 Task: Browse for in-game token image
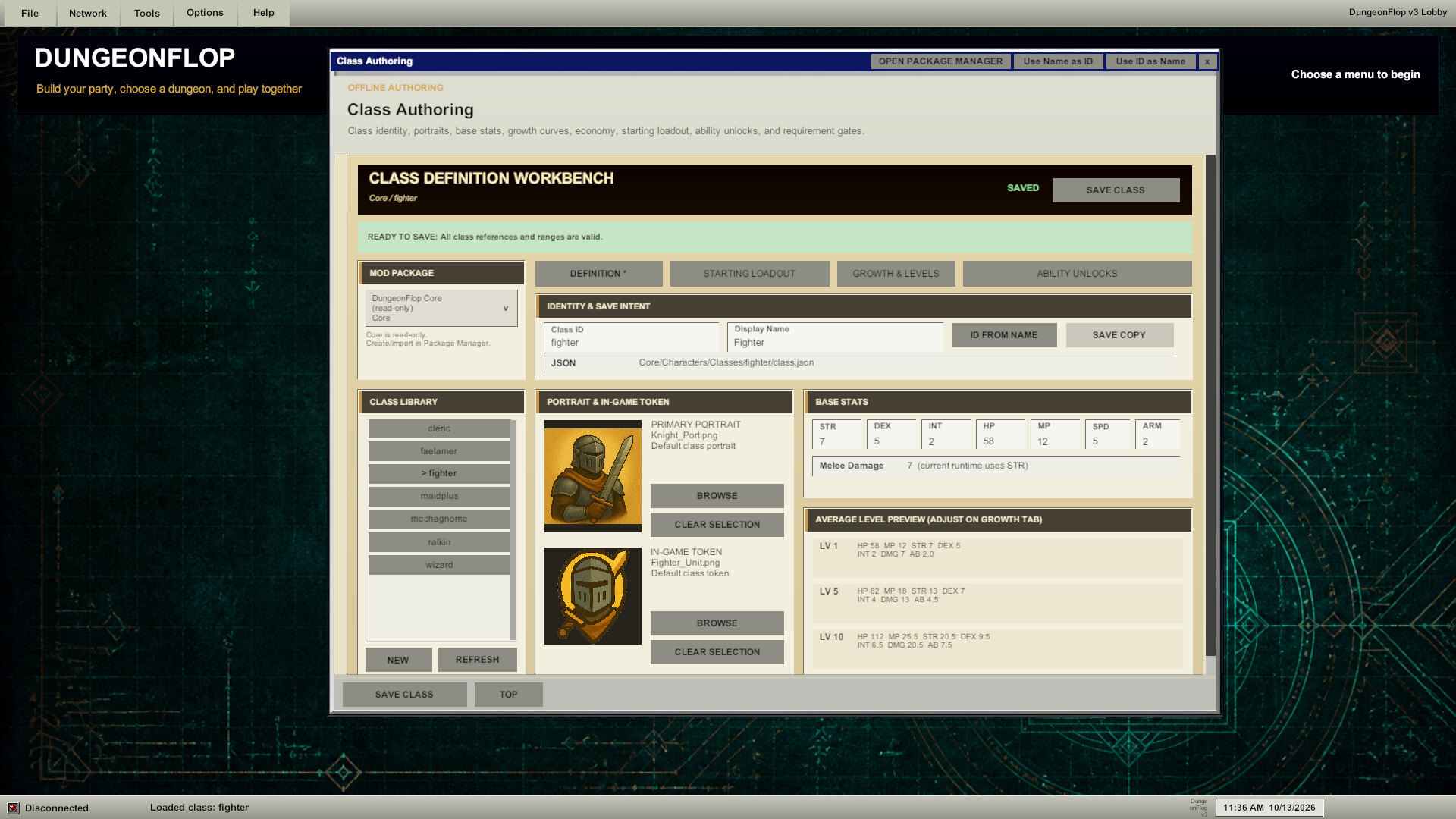pyautogui.click(x=717, y=623)
